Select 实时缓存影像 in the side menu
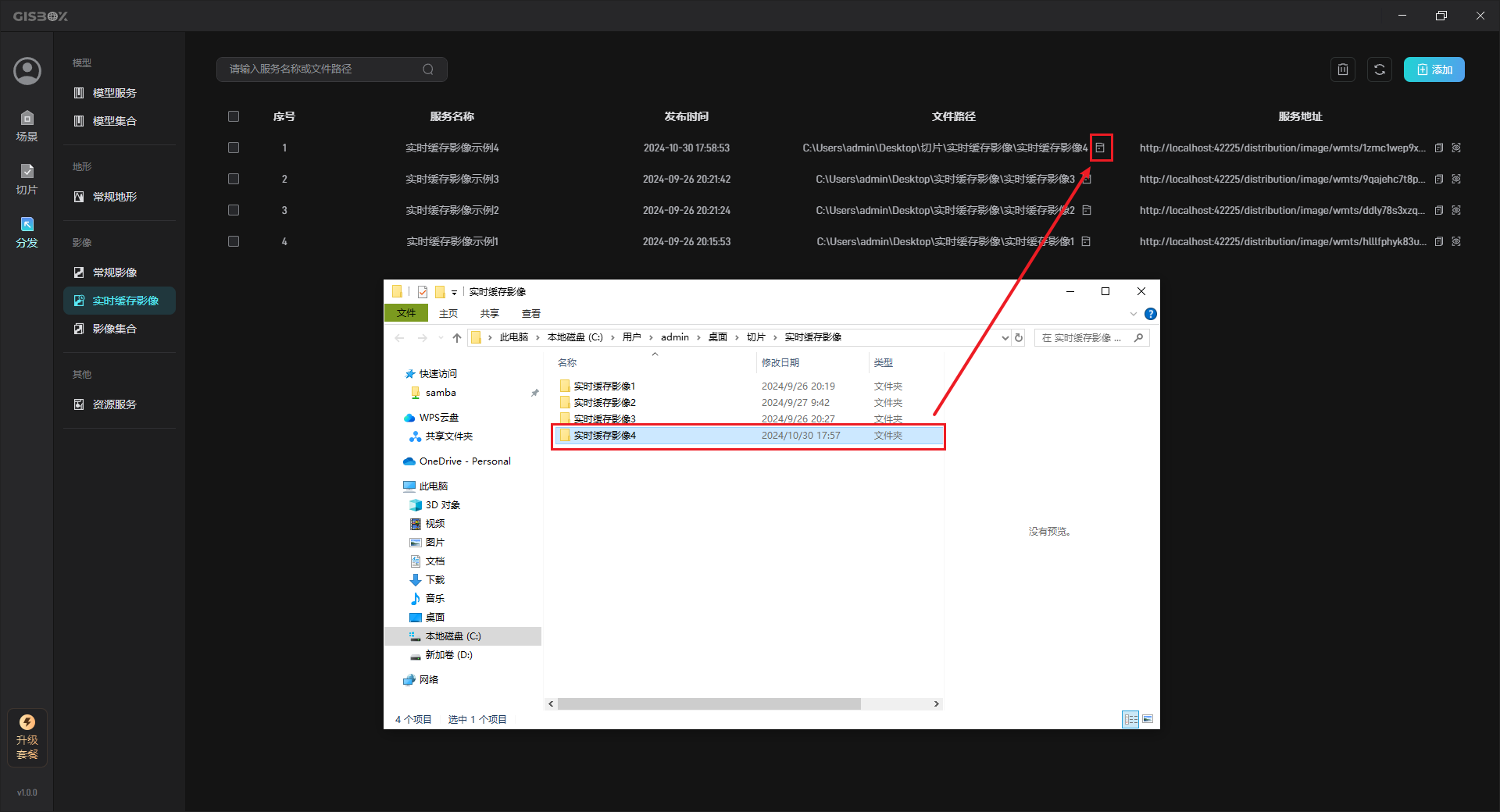 [x=120, y=301]
